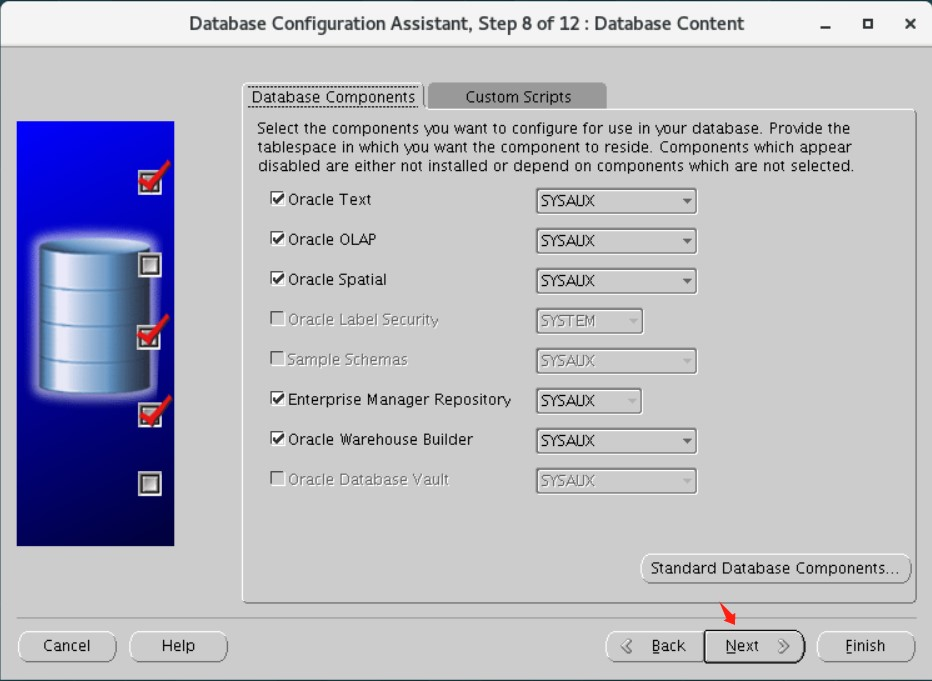Open Standard Database Components dialog
This screenshot has height=681, width=932.
(x=775, y=568)
